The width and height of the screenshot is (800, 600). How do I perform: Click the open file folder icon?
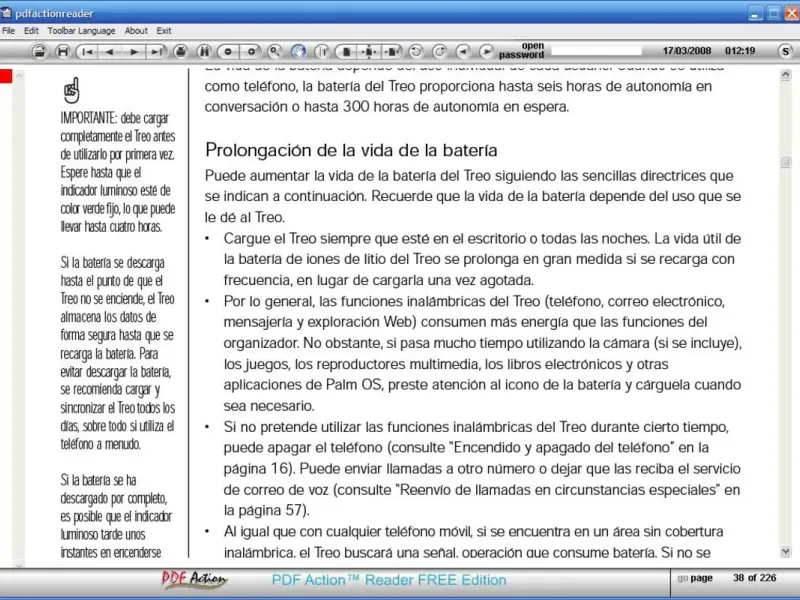pos(39,52)
